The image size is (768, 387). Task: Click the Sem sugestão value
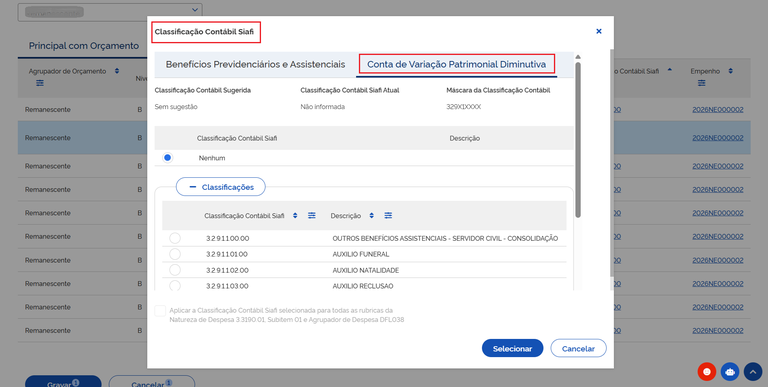176,107
